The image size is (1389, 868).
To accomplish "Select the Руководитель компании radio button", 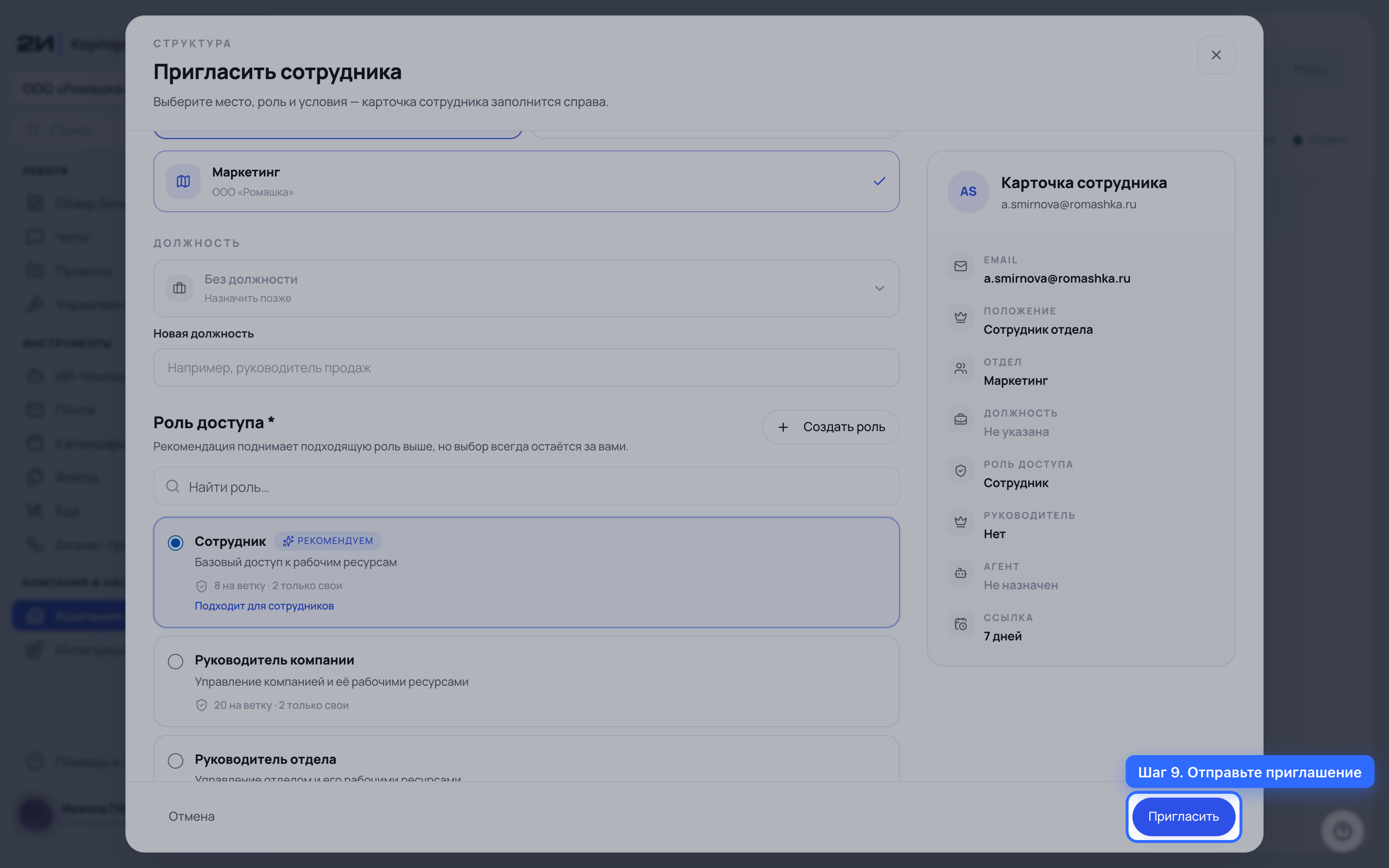I will [176, 661].
